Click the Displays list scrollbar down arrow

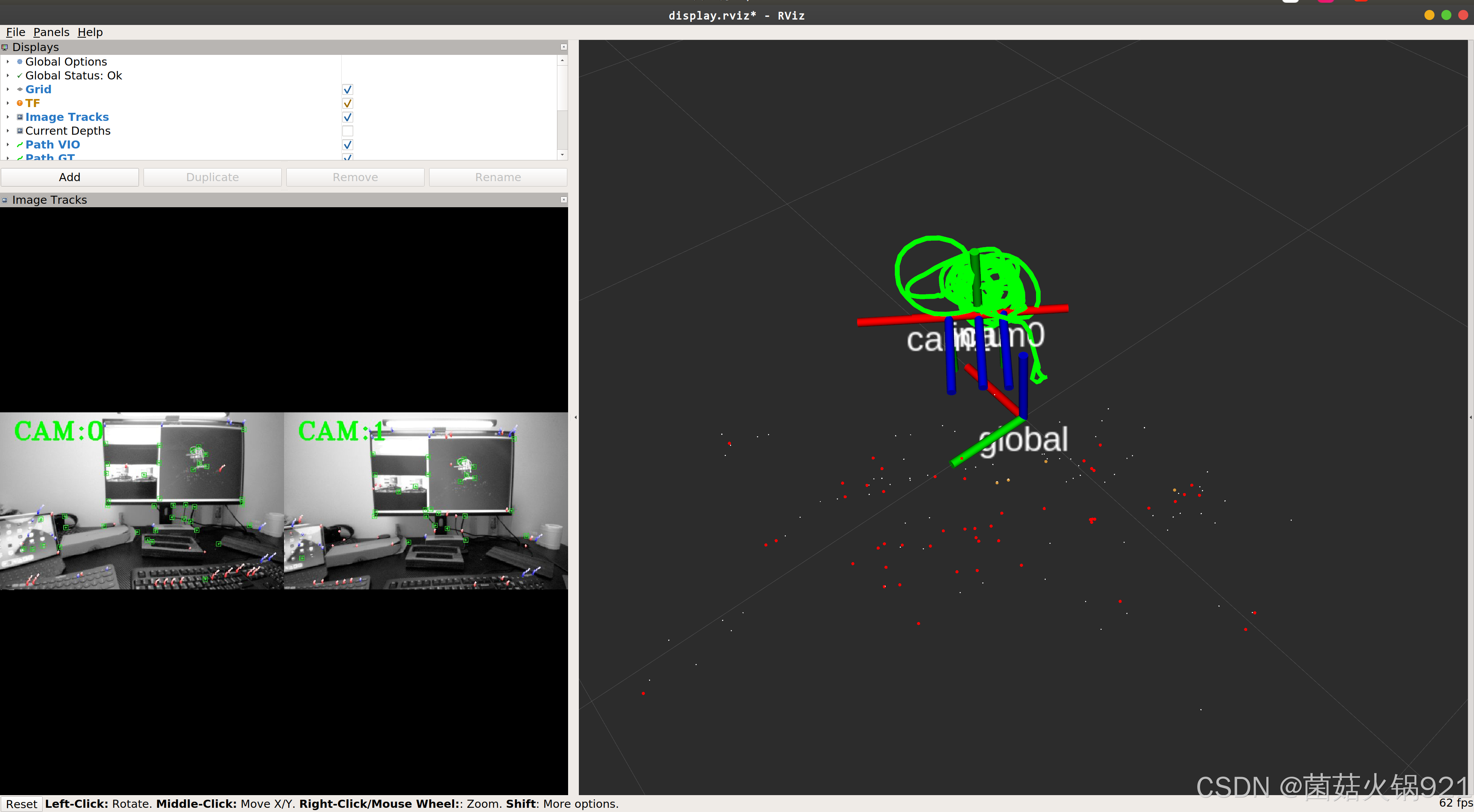562,155
